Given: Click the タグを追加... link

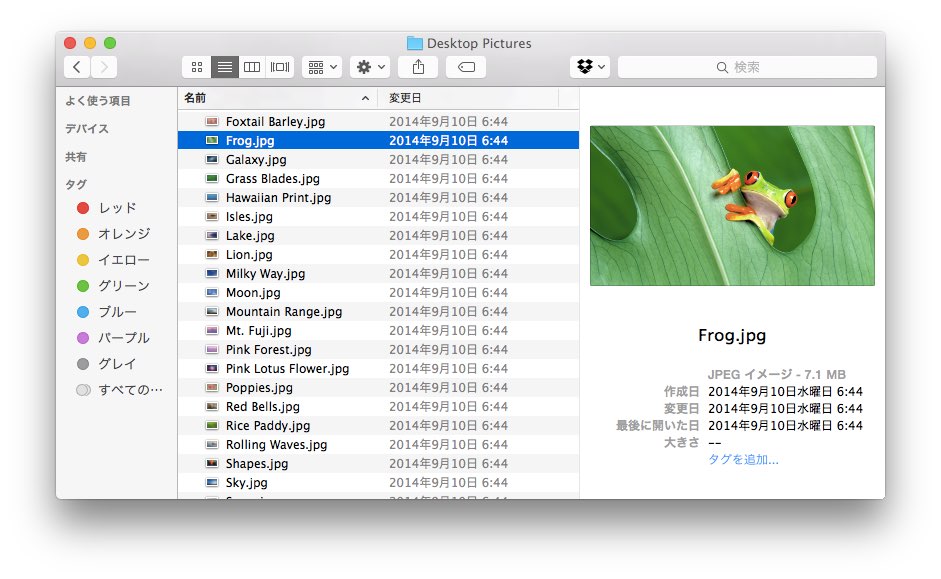Looking at the screenshot, I should coord(743,460).
